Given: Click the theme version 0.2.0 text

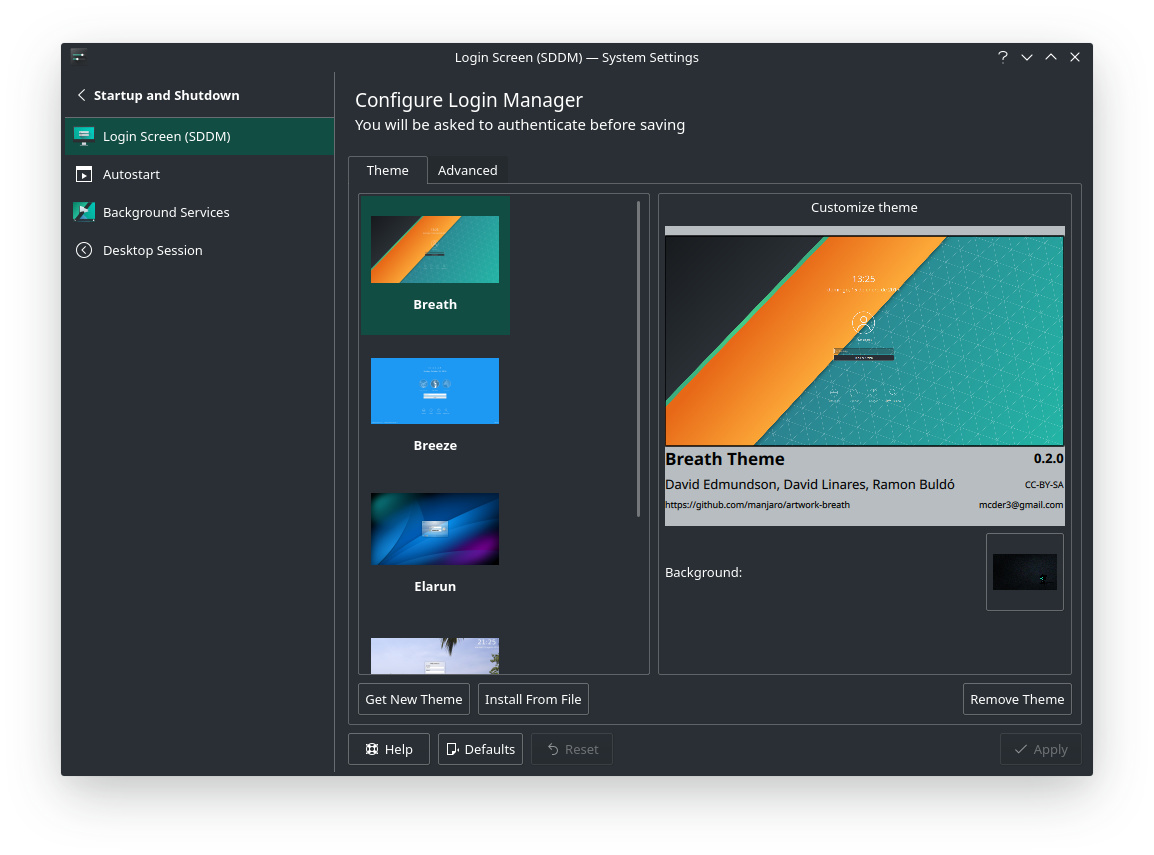Looking at the screenshot, I should [x=1048, y=458].
